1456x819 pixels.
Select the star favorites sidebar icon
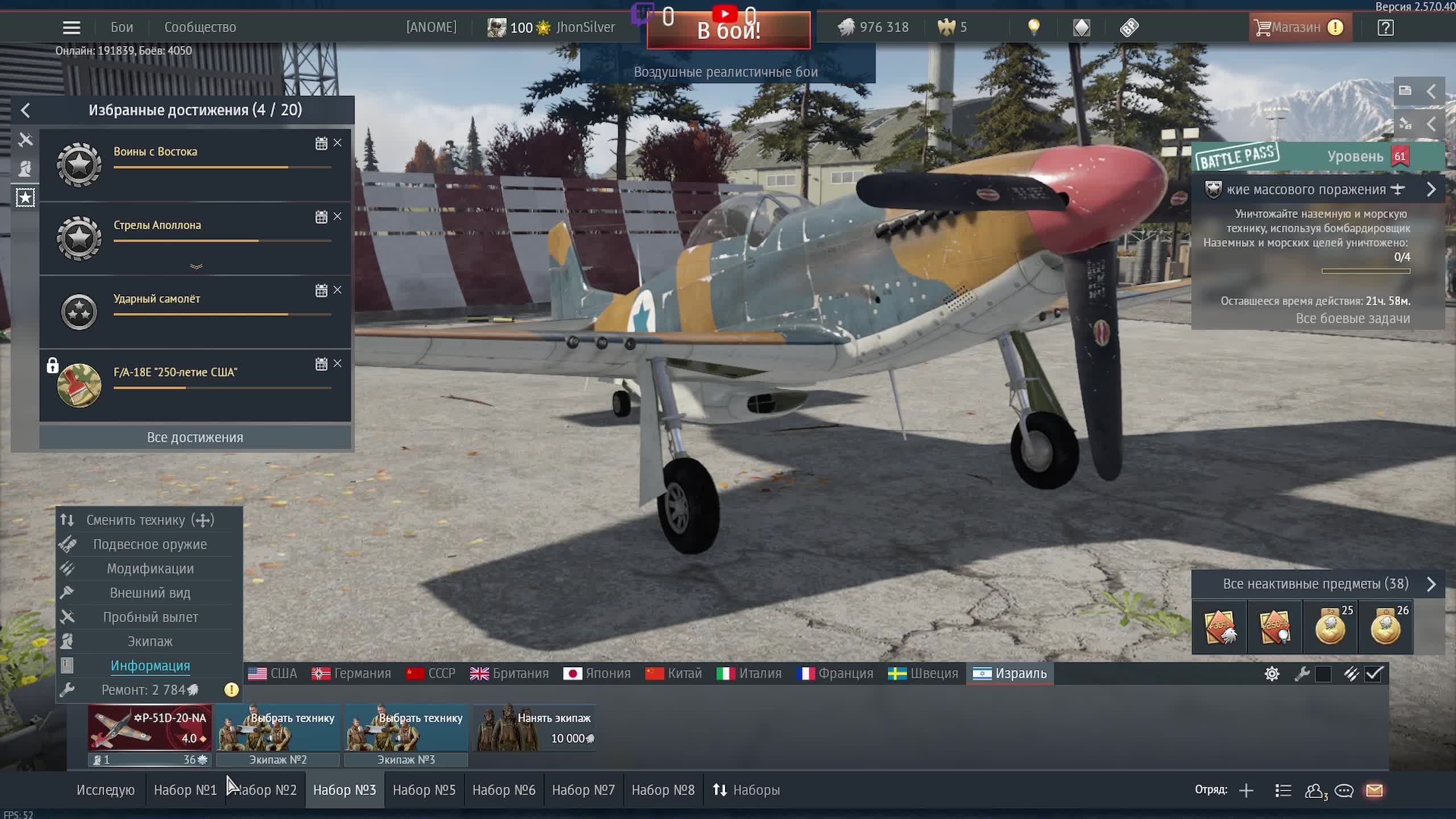click(25, 197)
